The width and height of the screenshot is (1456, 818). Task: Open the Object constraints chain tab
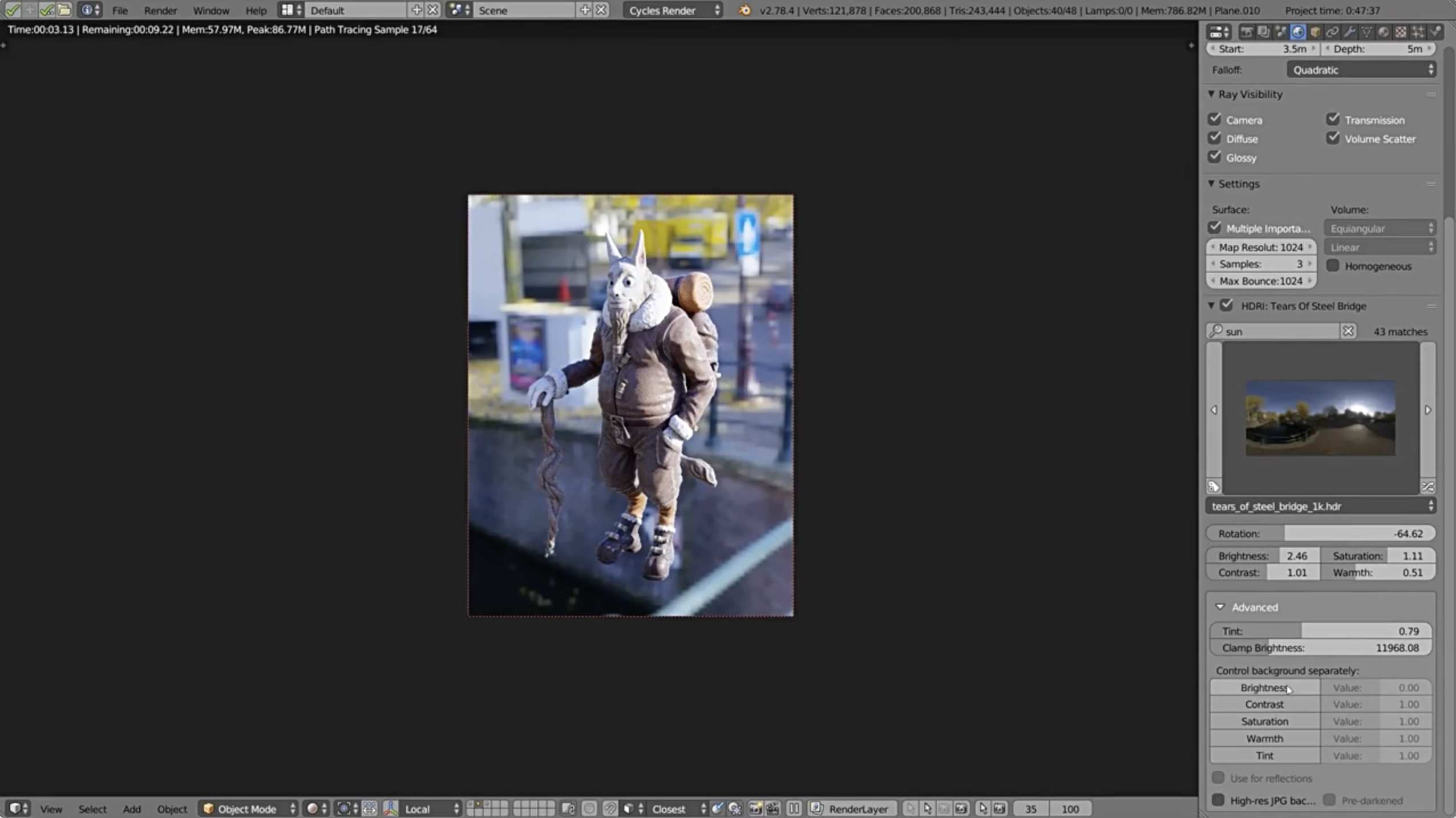click(1332, 32)
